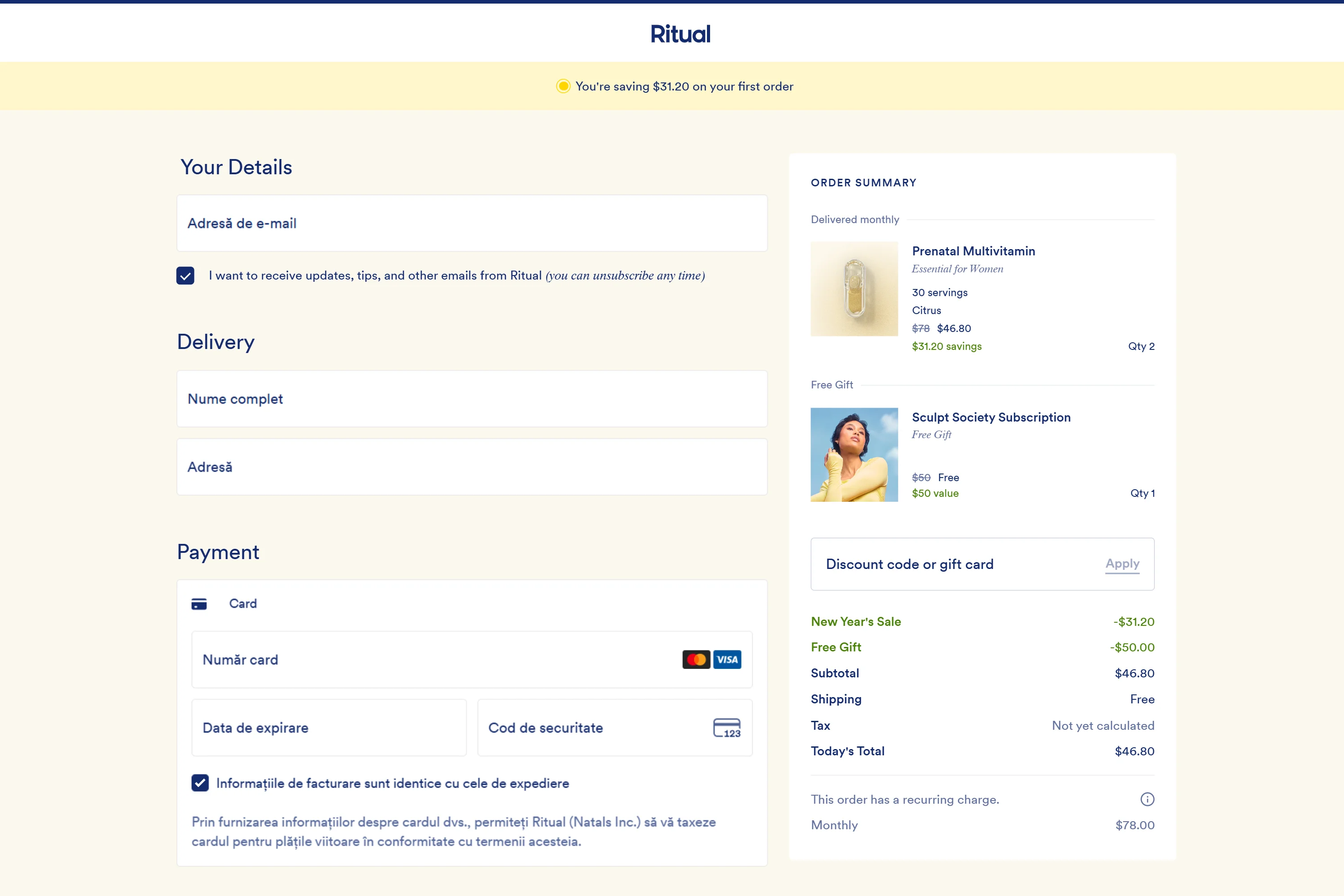Focus the Adresă de e-mail field
This screenshot has width=1344, height=896.
click(x=471, y=224)
